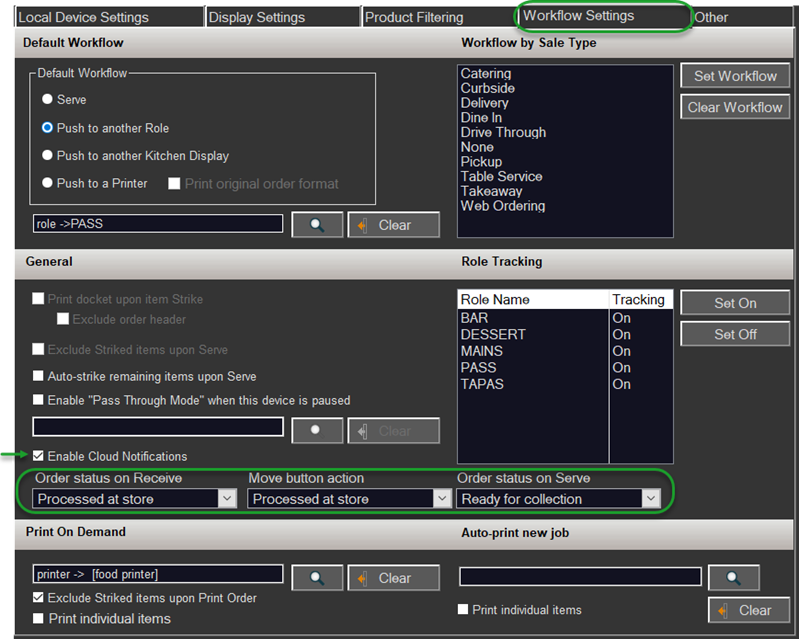Screen dimensions: 799x639
Task: Click the empty Auto-print new job field
Action: pos(580,577)
